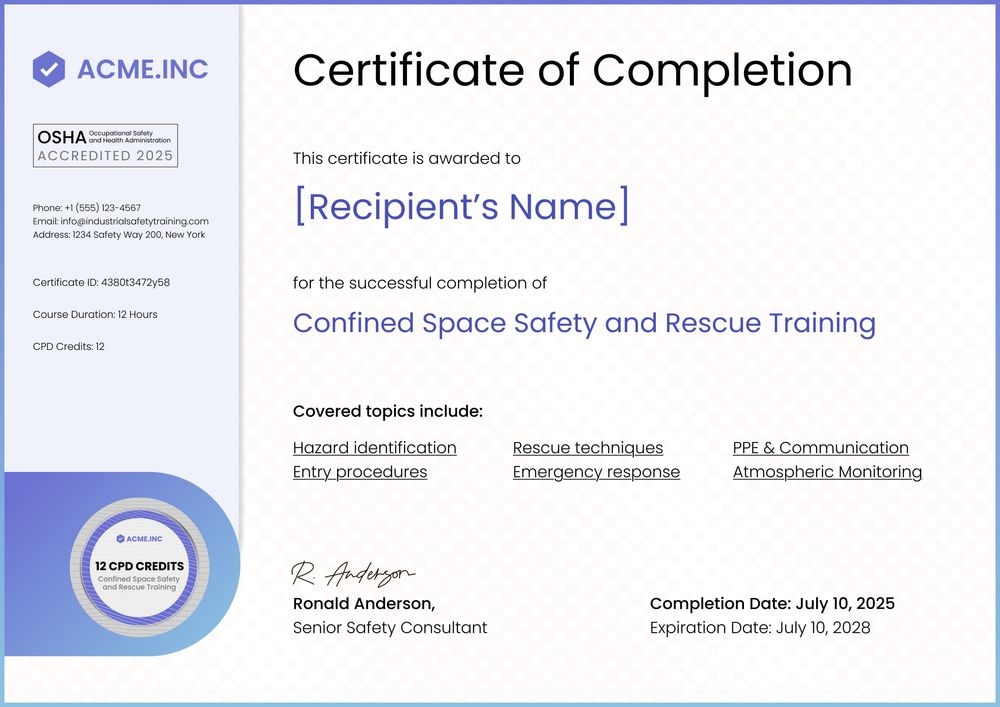The width and height of the screenshot is (1000, 707).
Task: Click the [Recipient's Name] placeholder field
Action: click(x=461, y=207)
